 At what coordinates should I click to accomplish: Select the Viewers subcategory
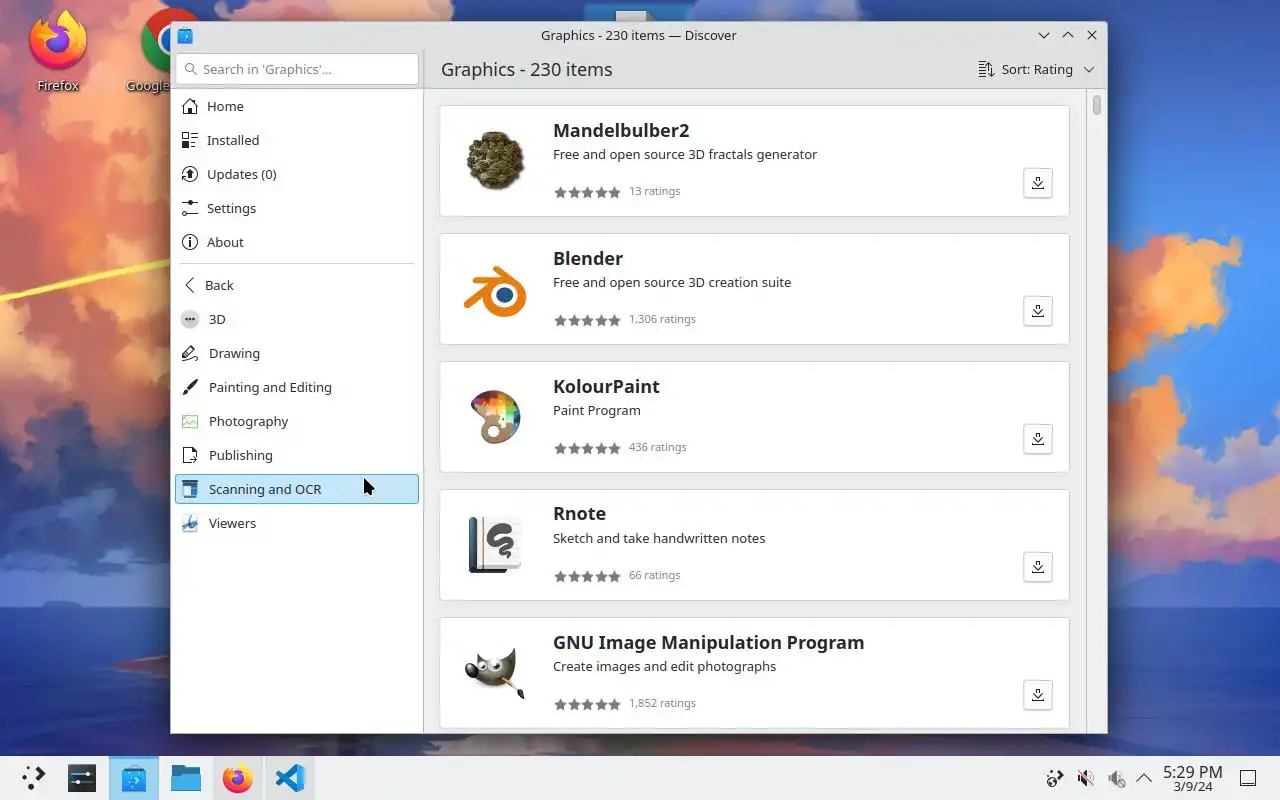(x=297, y=523)
